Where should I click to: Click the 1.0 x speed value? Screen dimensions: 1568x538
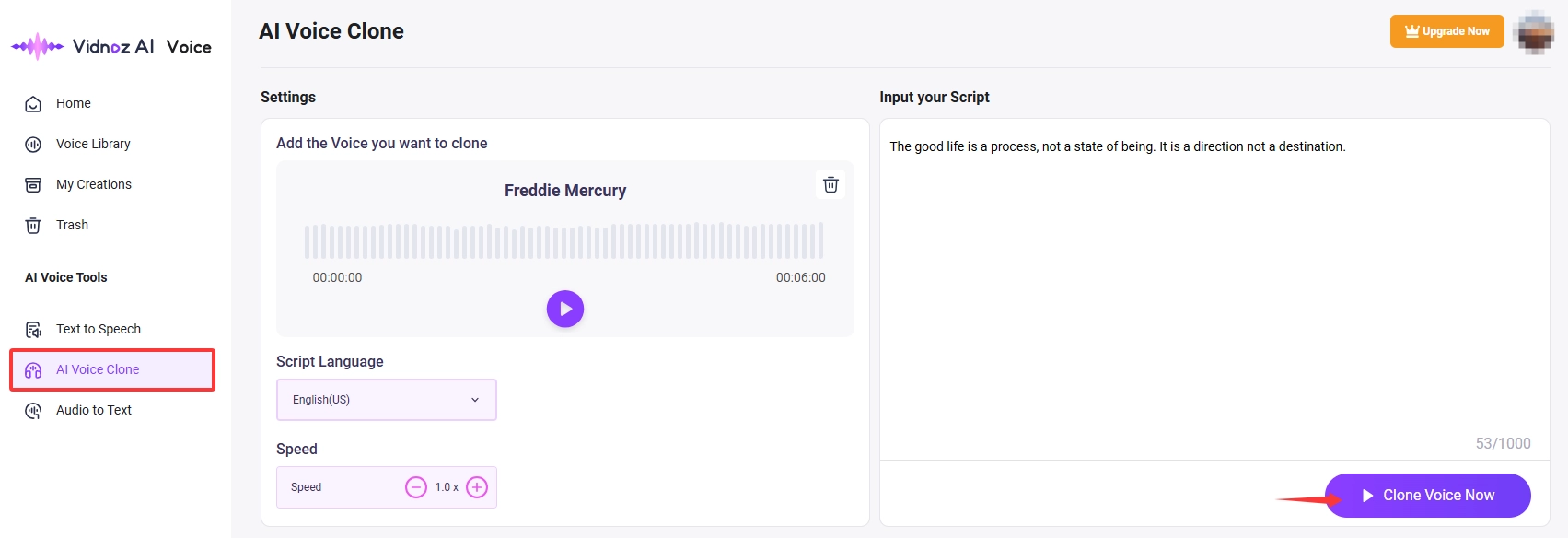pyautogui.click(x=447, y=487)
